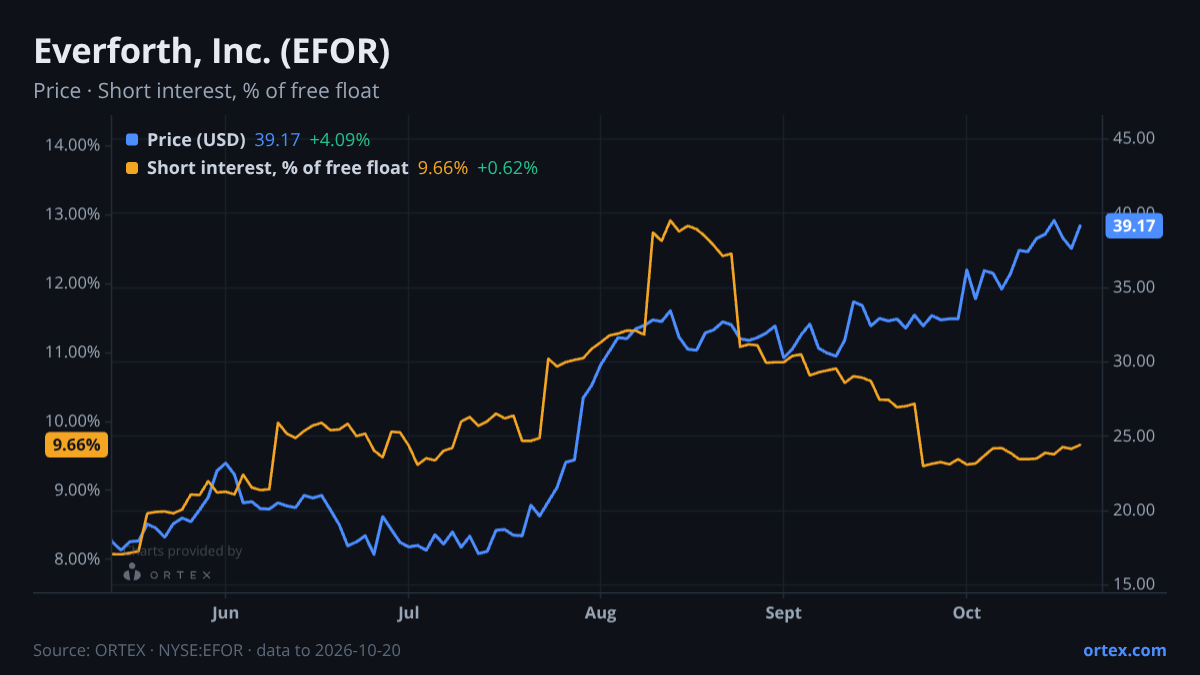1200x675 pixels.
Task: Click the +4.09% price change value
Action: (339, 140)
